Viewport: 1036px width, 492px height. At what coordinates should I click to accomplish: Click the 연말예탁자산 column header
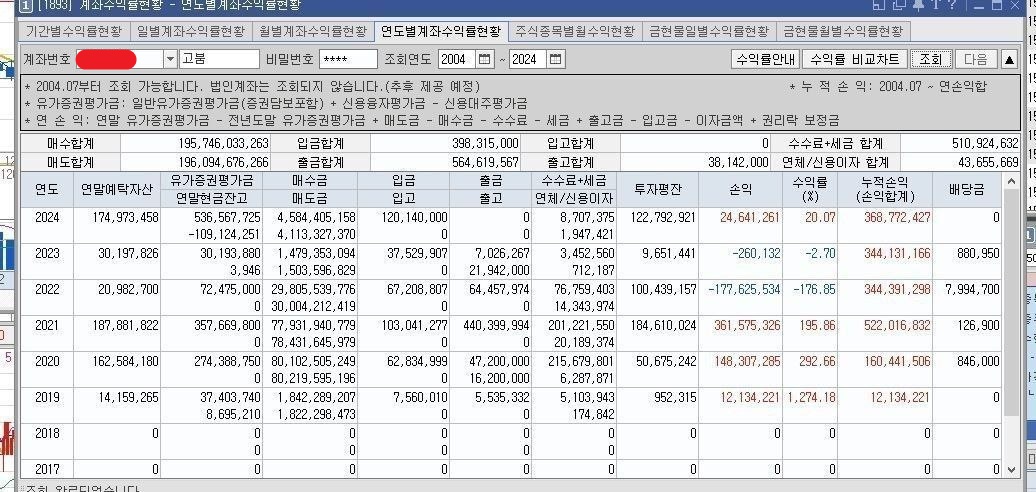coord(116,190)
